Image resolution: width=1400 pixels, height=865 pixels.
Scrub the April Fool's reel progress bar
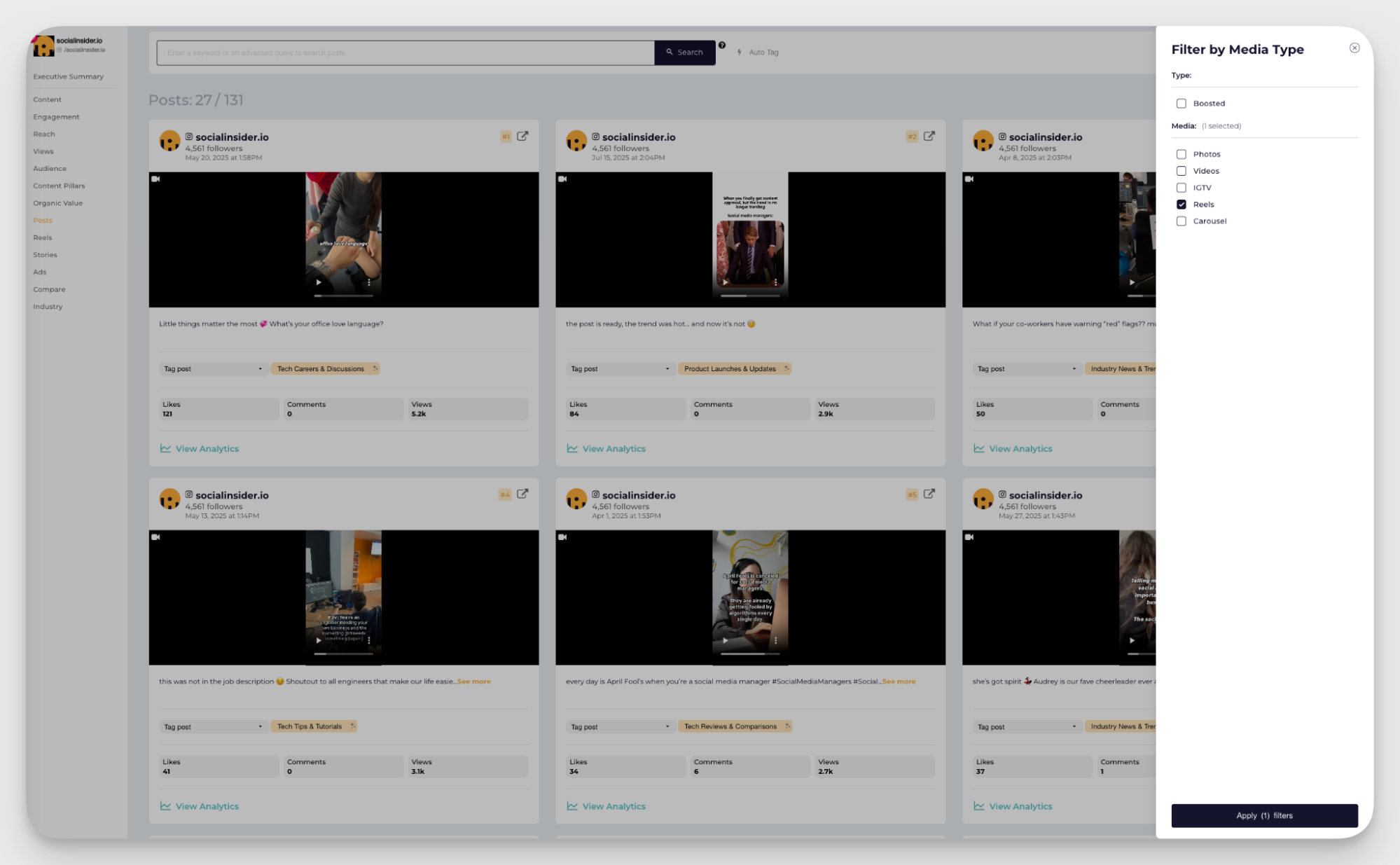coord(749,653)
